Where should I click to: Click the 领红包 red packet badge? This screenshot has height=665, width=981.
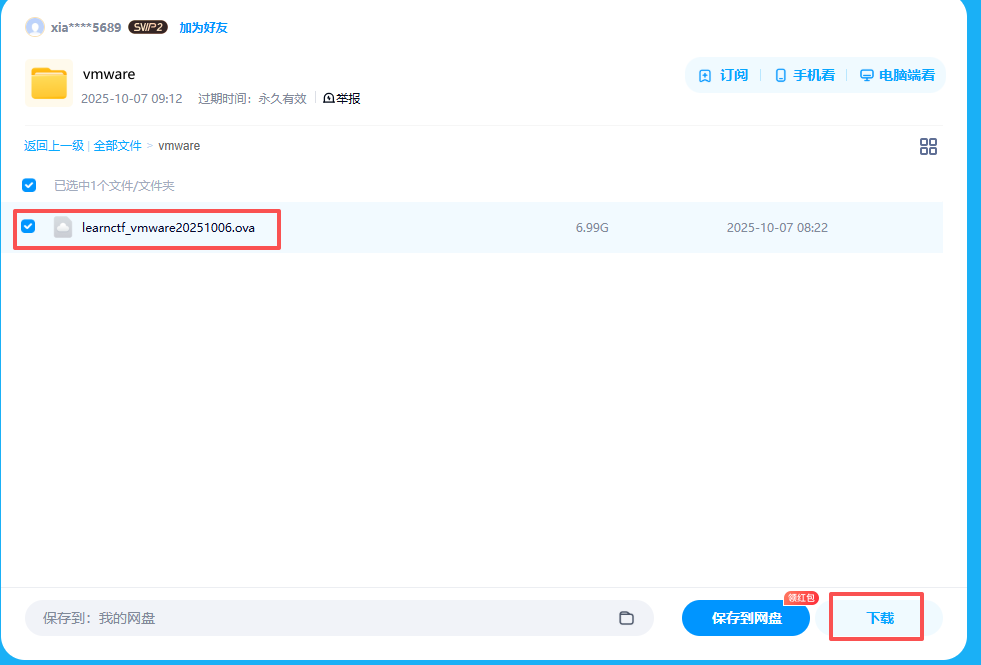(801, 598)
